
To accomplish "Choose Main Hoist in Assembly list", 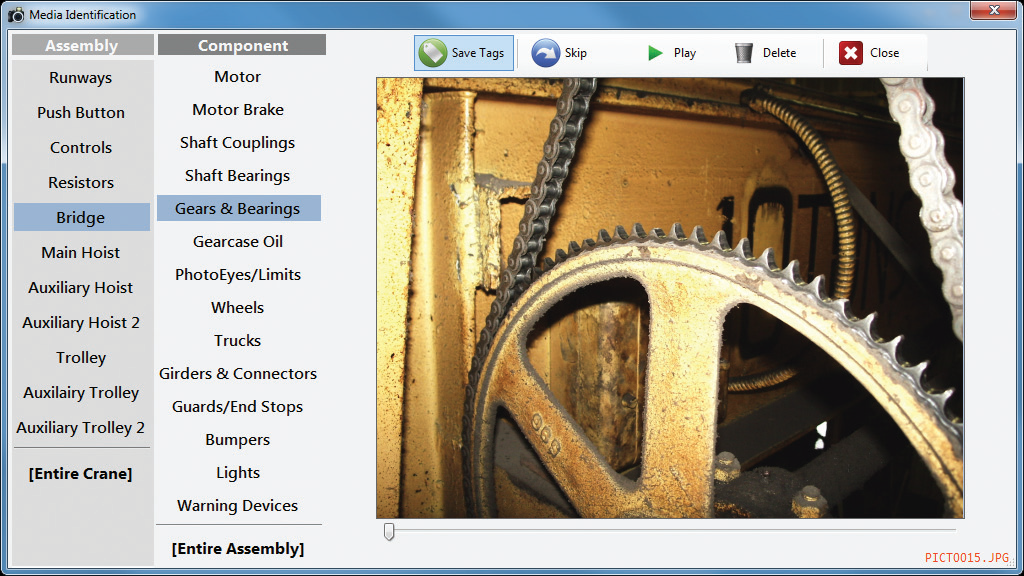I will (81, 252).
